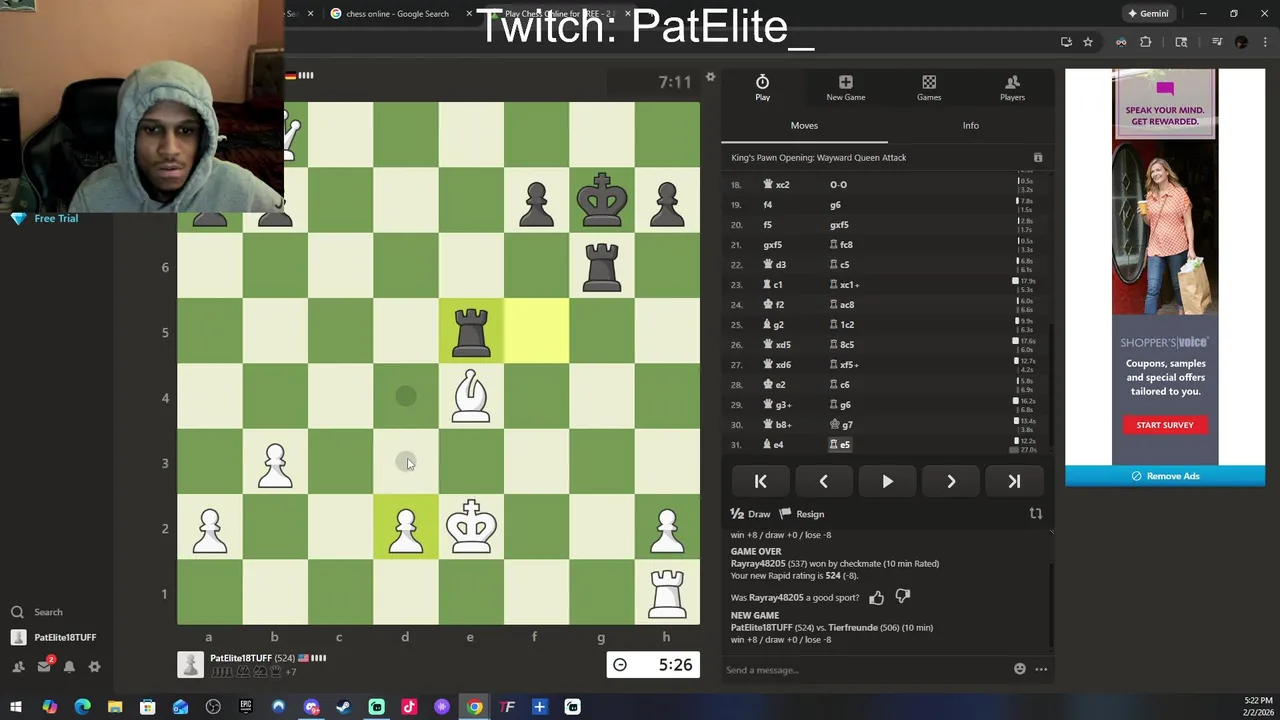
Task: Open Steam from taskbar
Action: (x=343, y=707)
